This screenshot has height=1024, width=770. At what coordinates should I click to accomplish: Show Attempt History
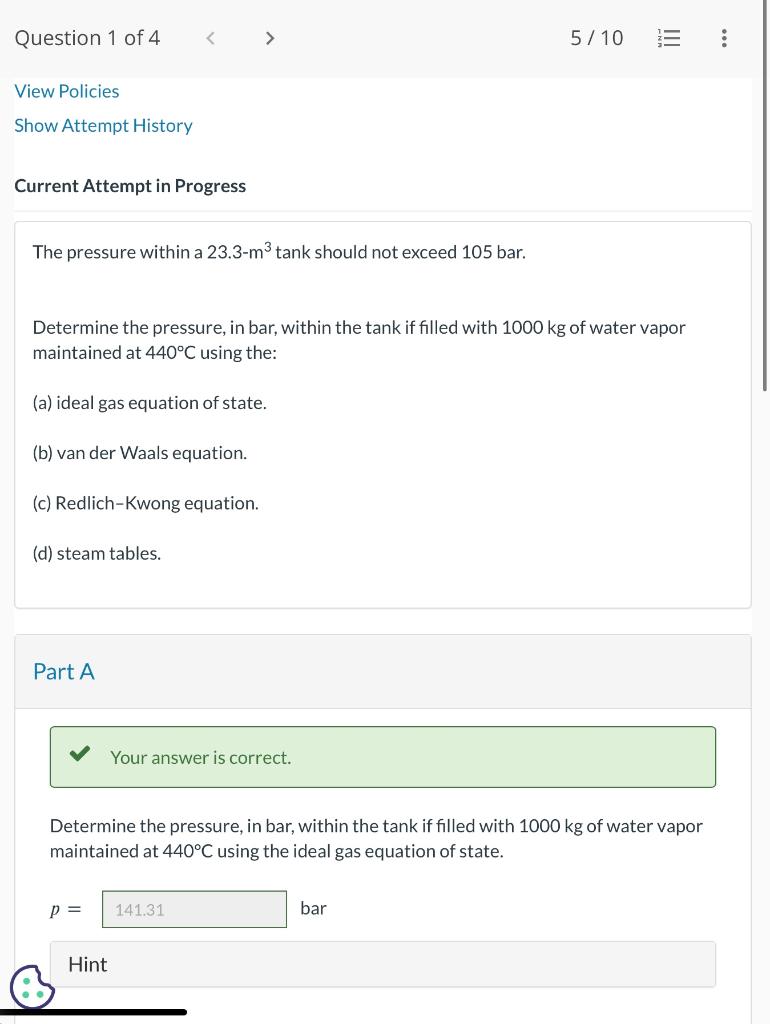pos(103,125)
